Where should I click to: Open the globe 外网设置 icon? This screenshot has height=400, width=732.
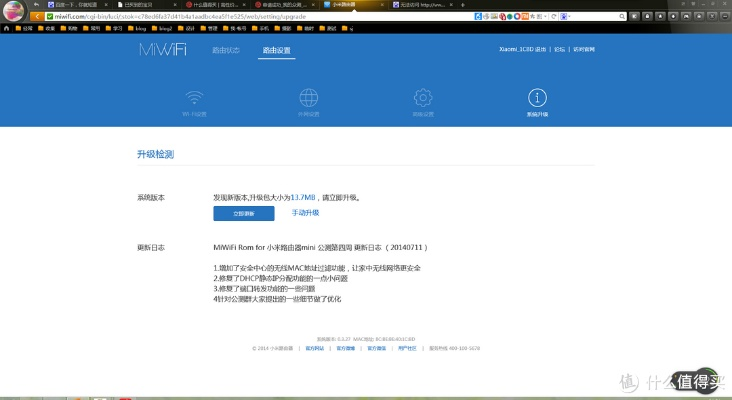pyautogui.click(x=309, y=103)
